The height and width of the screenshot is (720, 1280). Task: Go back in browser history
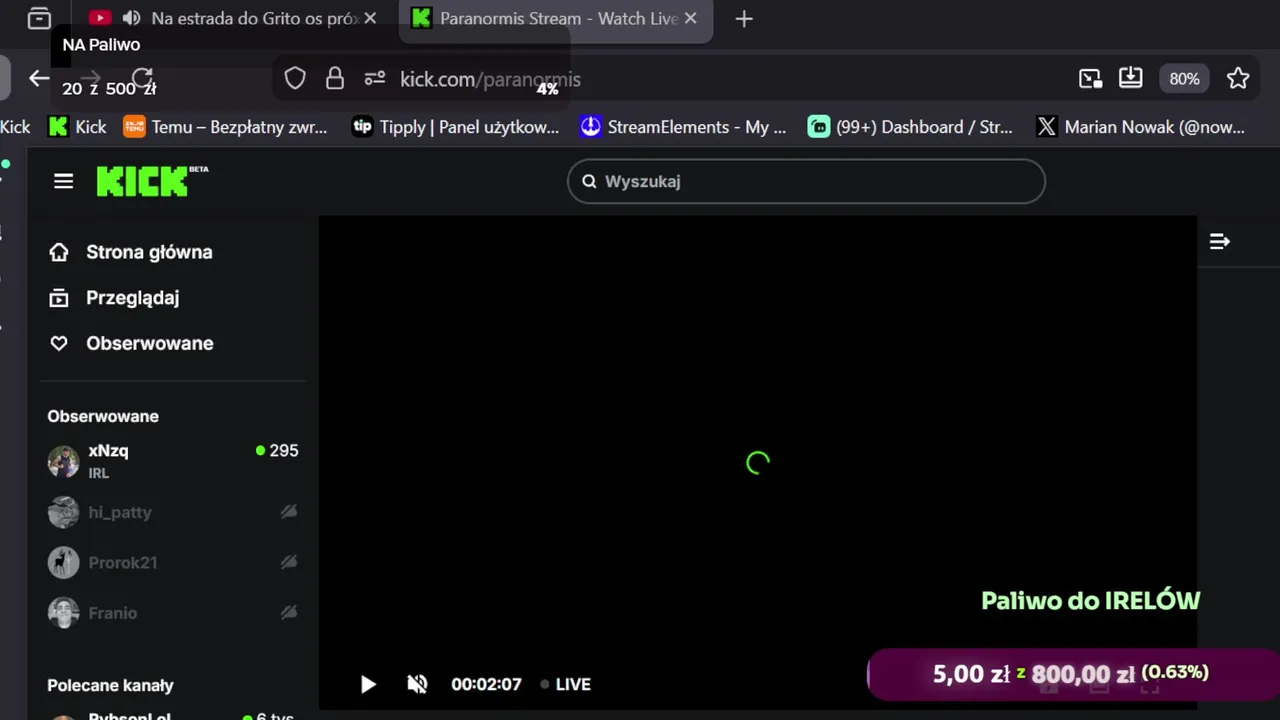click(39, 79)
